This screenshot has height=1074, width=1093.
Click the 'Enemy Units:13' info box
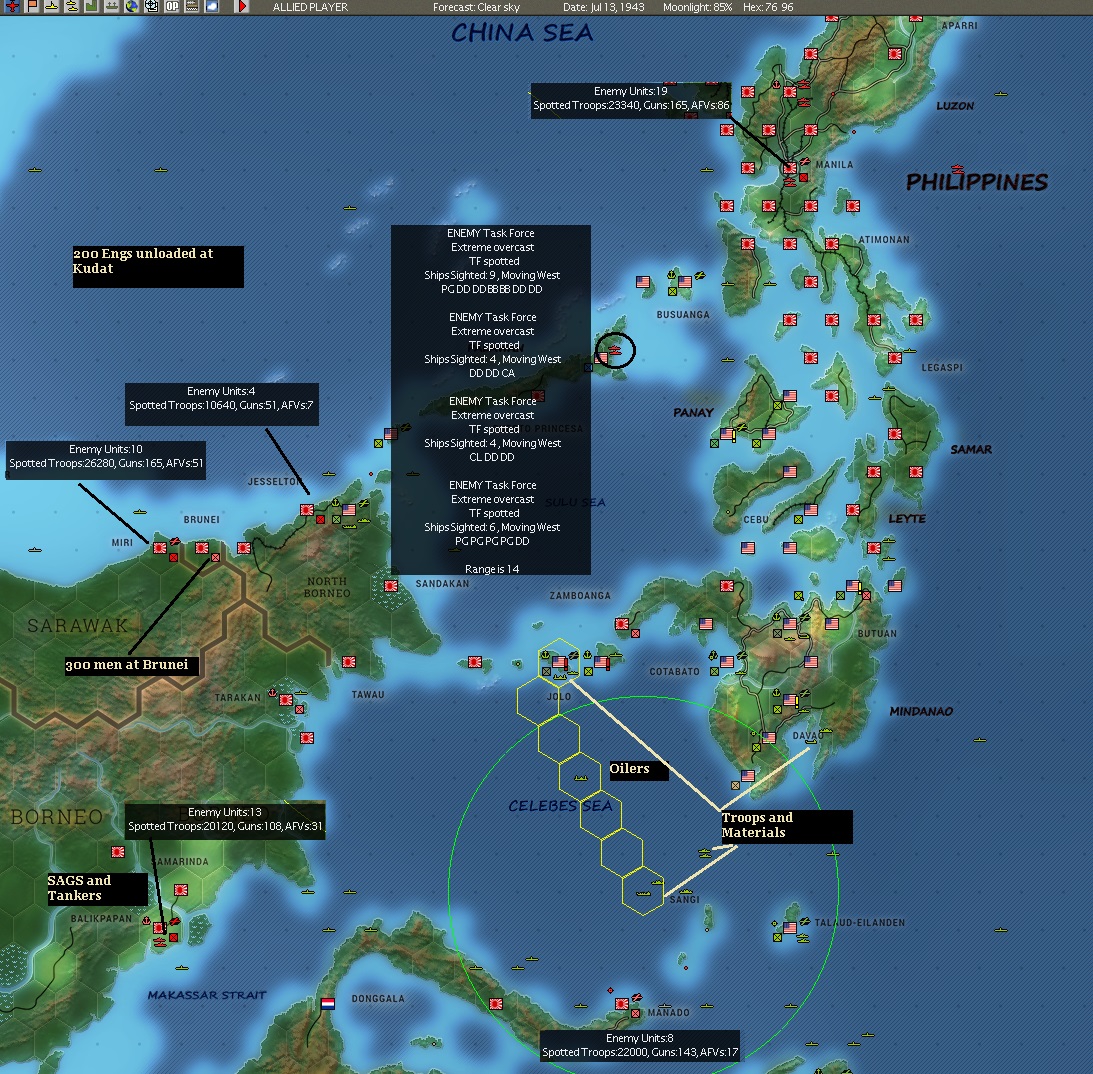point(225,820)
